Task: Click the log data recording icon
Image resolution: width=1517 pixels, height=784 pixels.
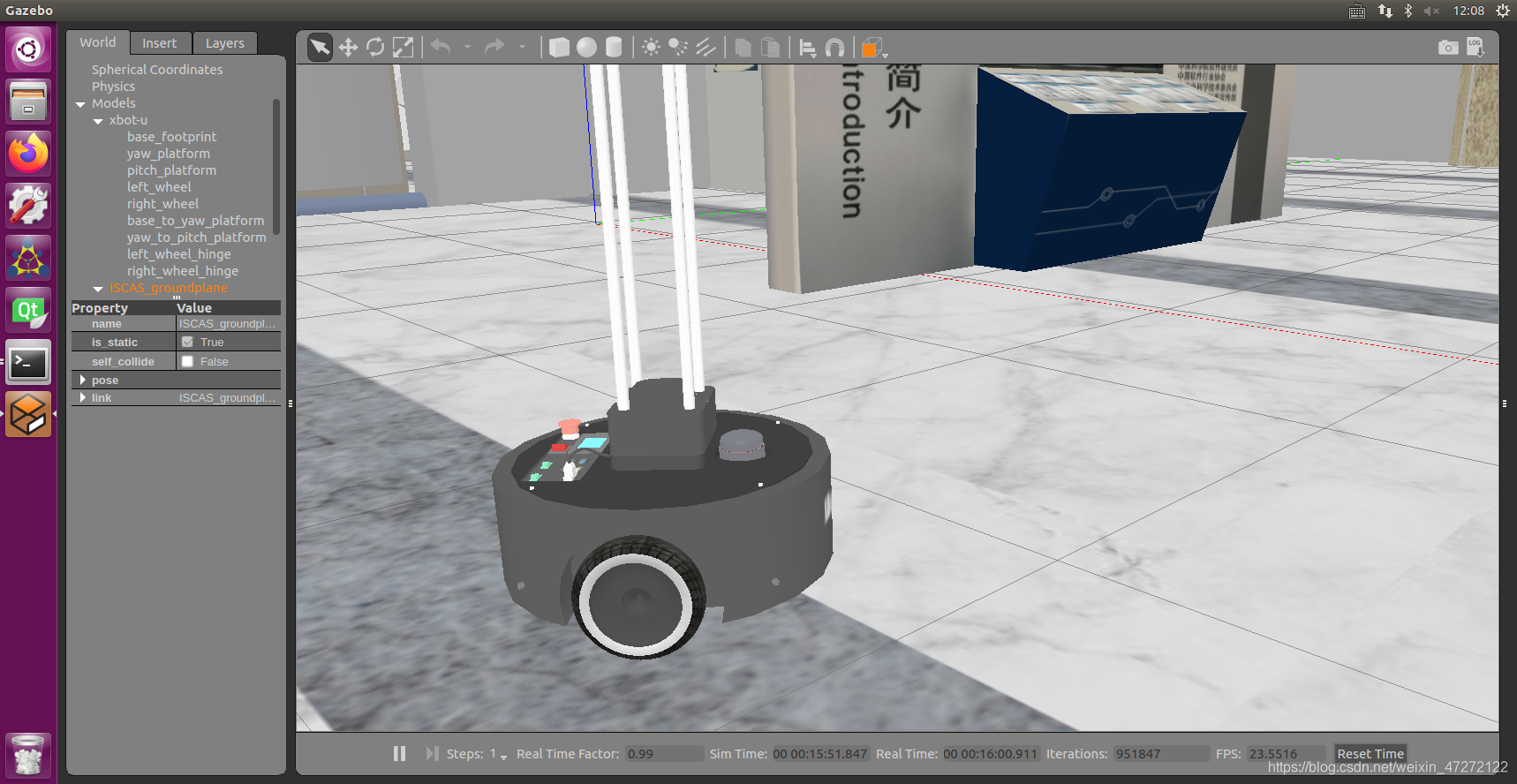Action: 1475,47
